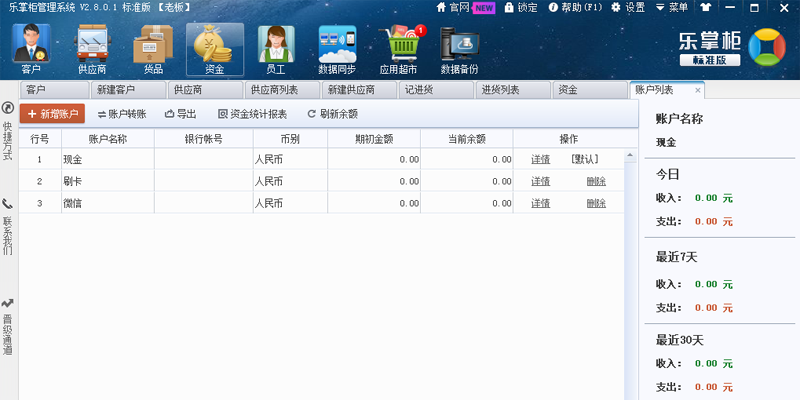Switch to the 供应商 tab
Image resolution: width=800 pixels, height=400 pixels.
pos(206,90)
